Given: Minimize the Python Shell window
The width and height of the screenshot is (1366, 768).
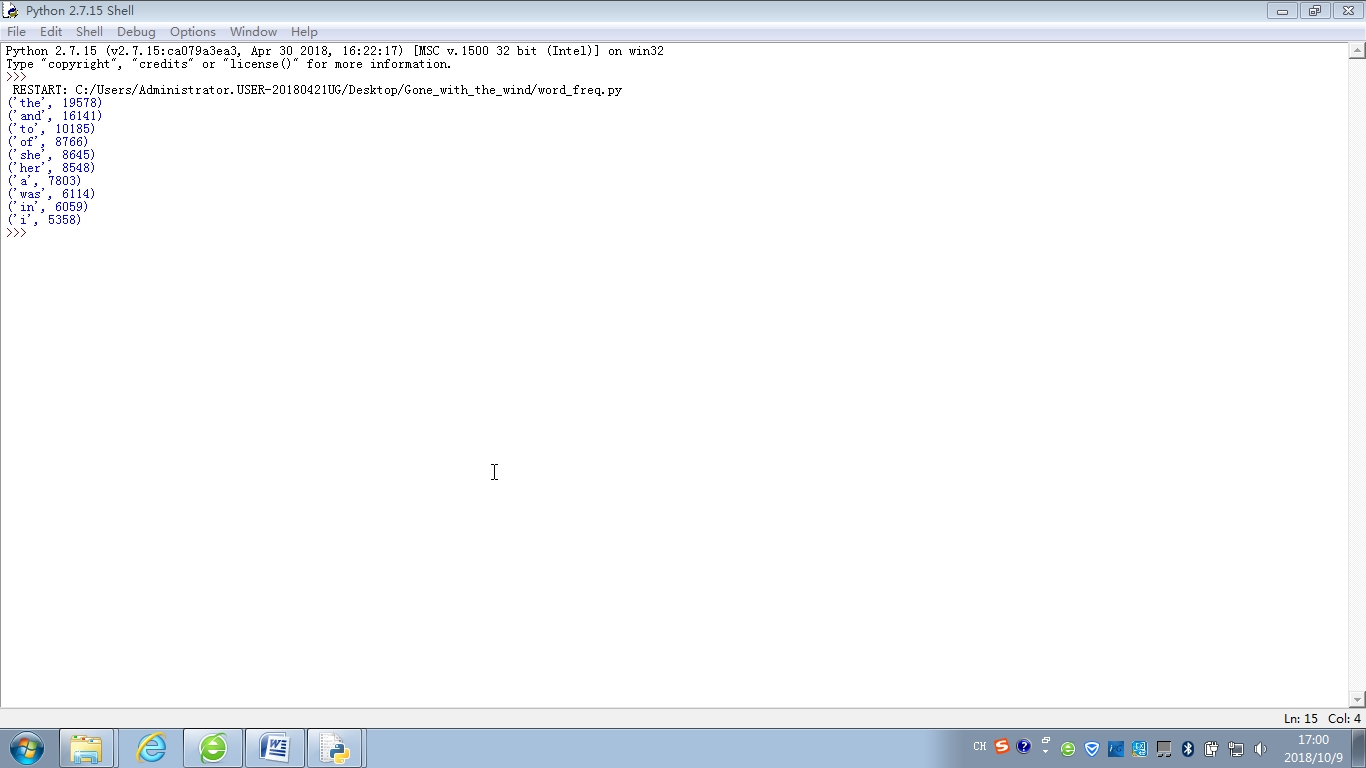Looking at the screenshot, I should click(x=1282, y=11).
